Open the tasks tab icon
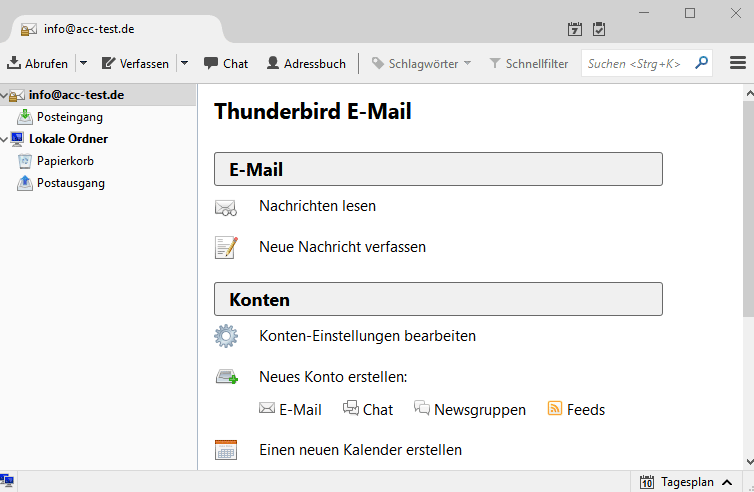The height and width of the screenshot is (492, 754). coord(599,29)
